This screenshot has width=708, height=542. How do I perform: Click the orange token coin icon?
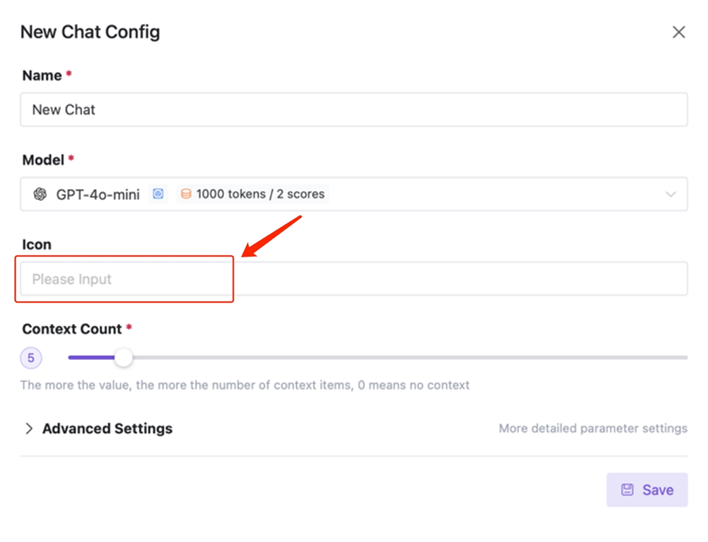click(x=186, y=194)
